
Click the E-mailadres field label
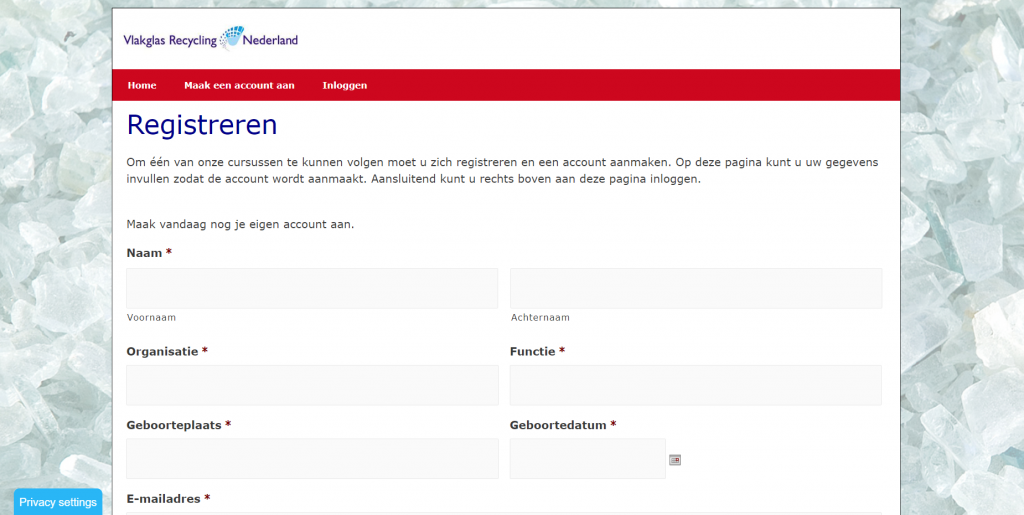(x=163, y=498)
